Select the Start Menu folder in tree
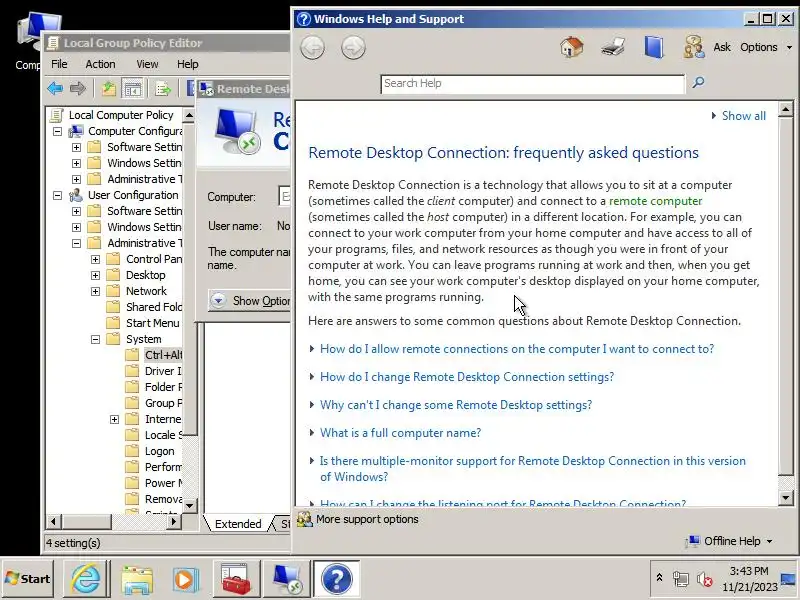Viewport: 800px width, 600px height. pyautogui.click(x=153, y=323)
